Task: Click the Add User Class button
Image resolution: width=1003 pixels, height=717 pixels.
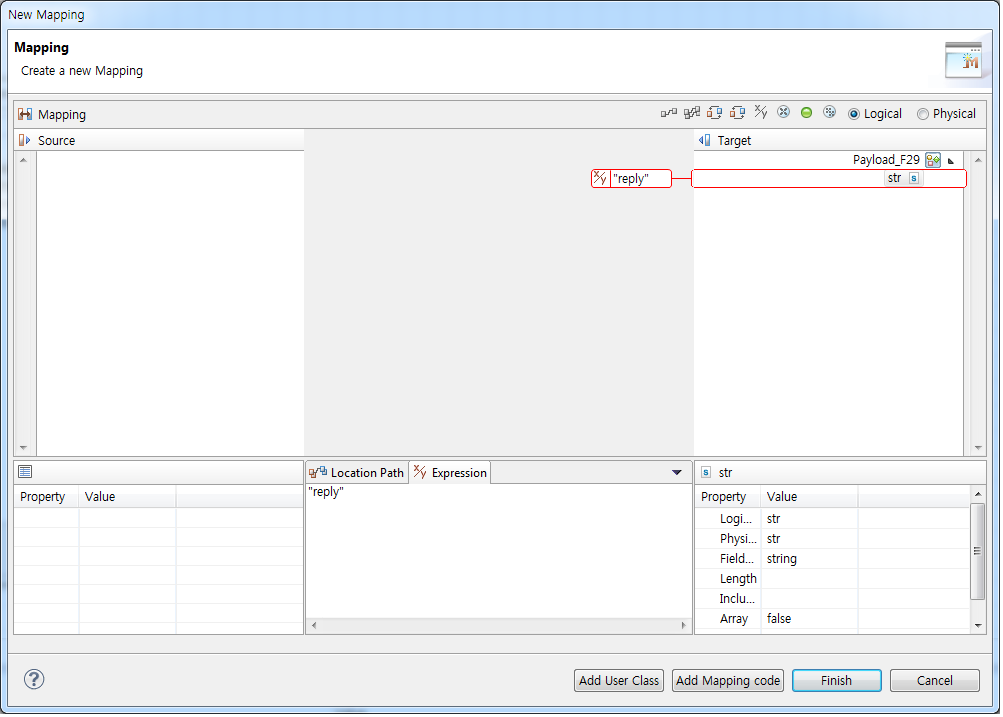Action: [x=618, y=680]
